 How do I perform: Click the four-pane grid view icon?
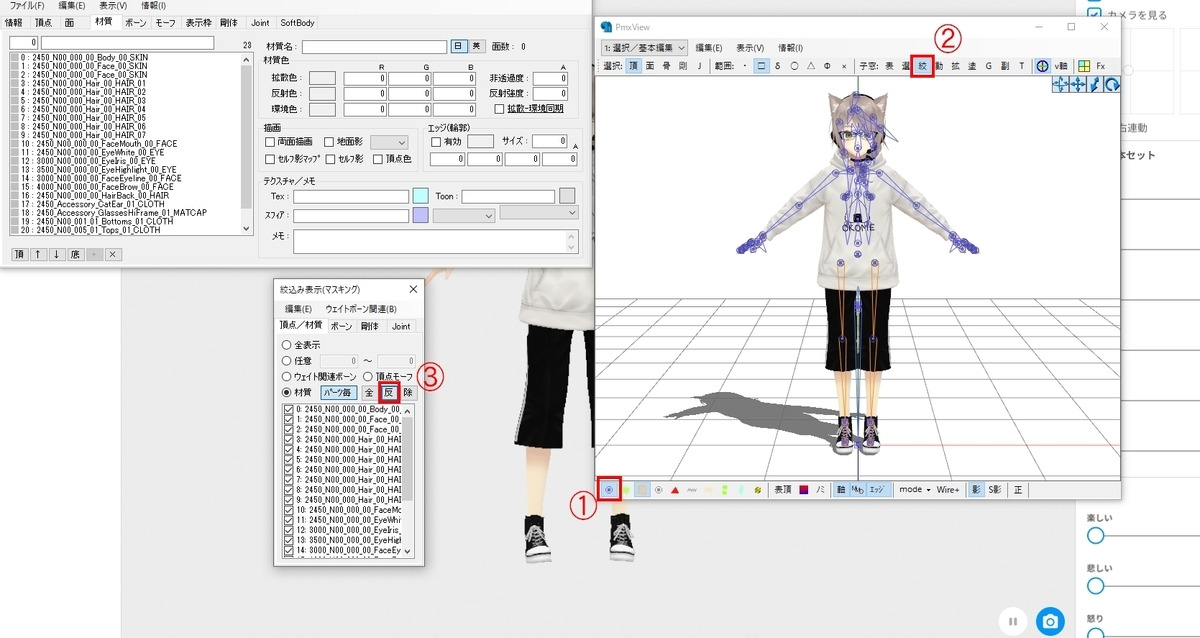tap(1083, 65)
